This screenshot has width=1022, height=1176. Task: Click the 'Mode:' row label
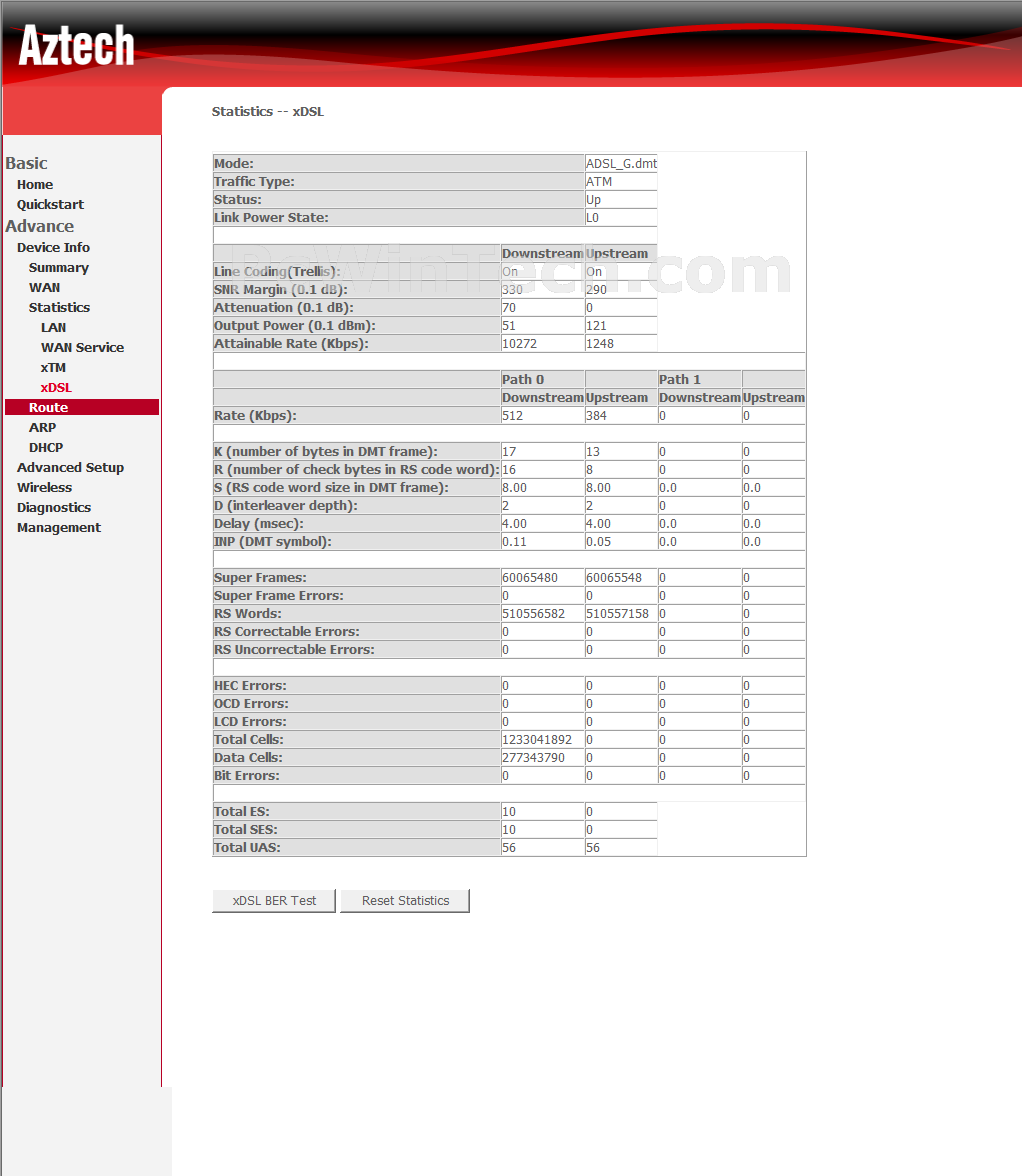click(234, 164)
